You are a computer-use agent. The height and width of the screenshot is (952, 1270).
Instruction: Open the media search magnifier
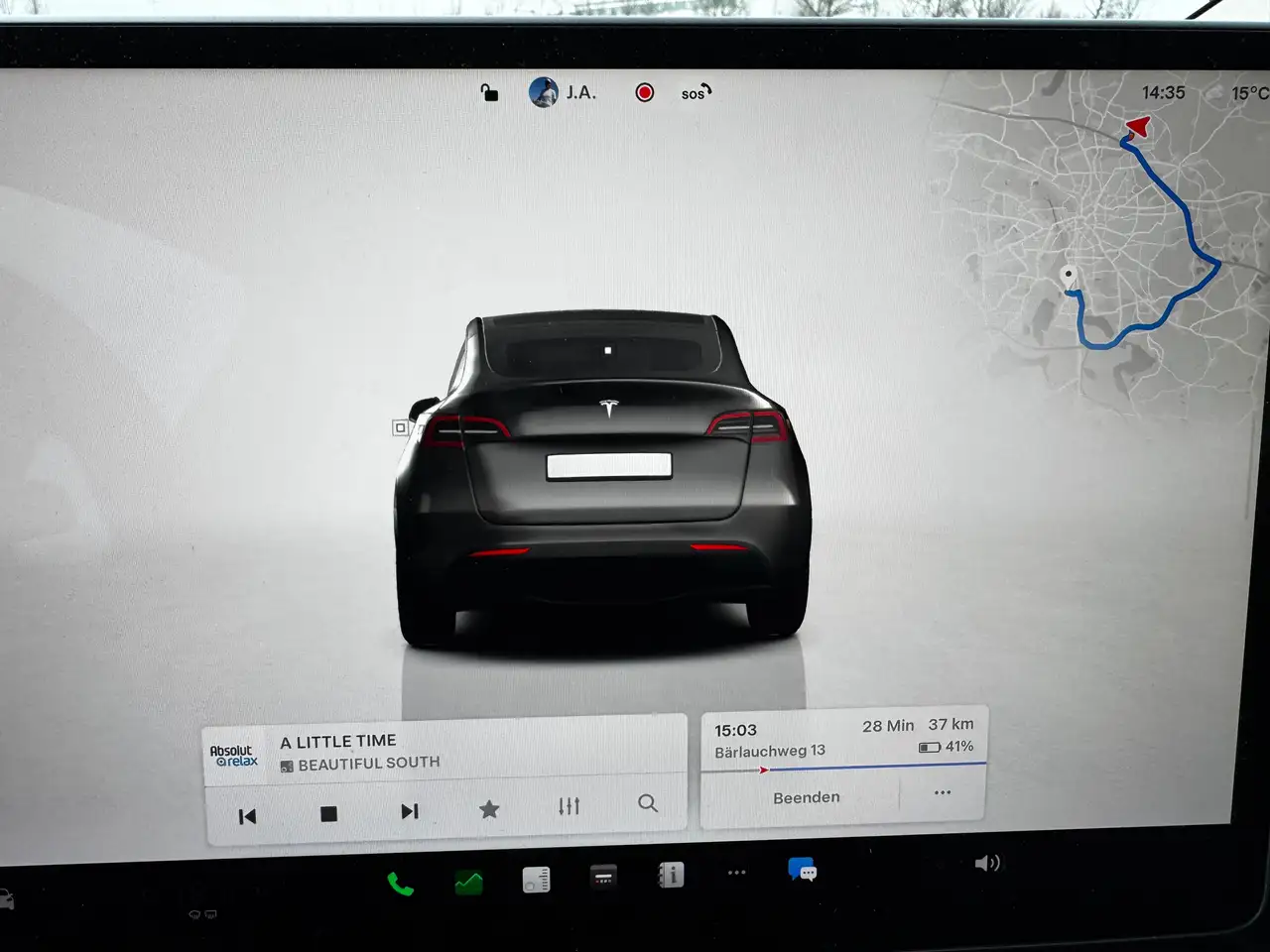coord(648,803)
